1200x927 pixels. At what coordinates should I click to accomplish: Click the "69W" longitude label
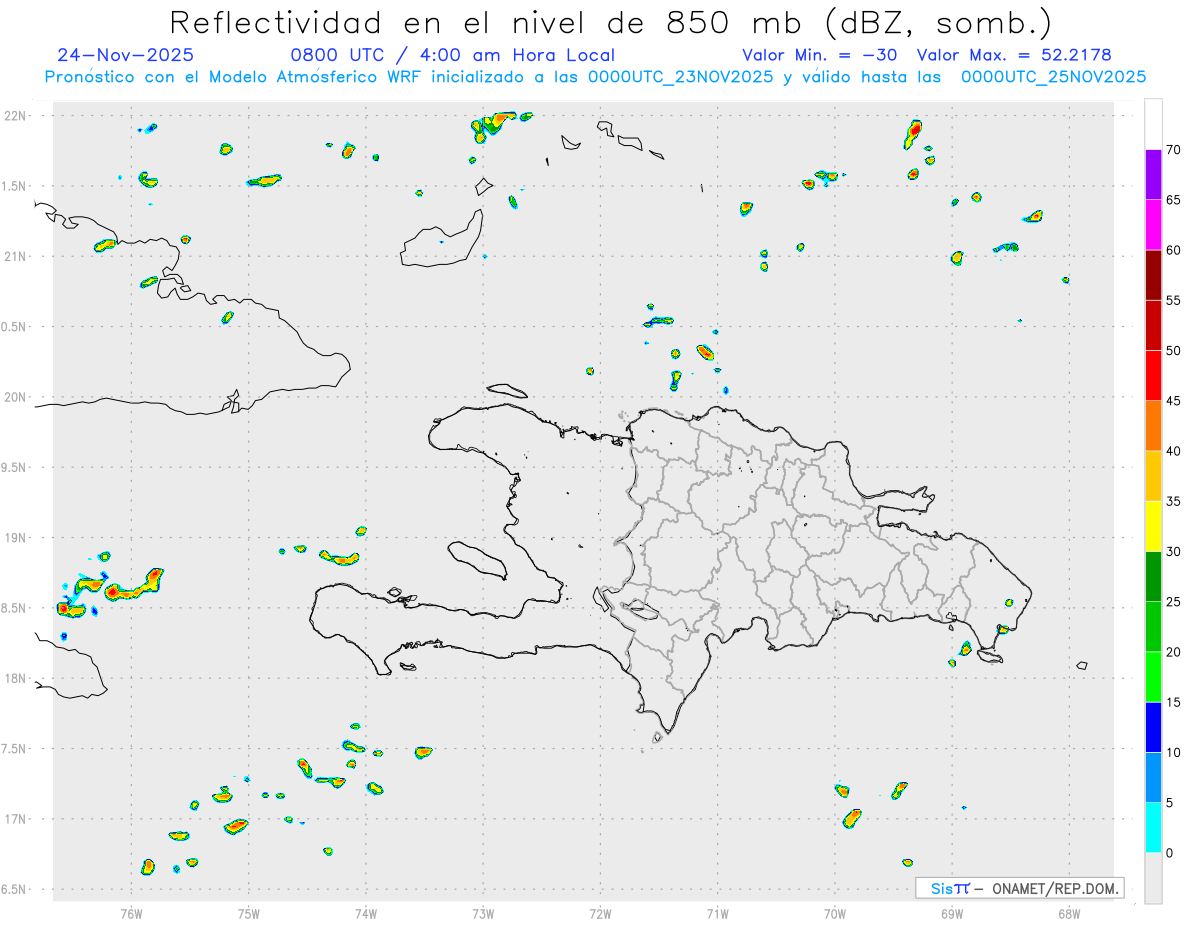(x=952, y=913)
